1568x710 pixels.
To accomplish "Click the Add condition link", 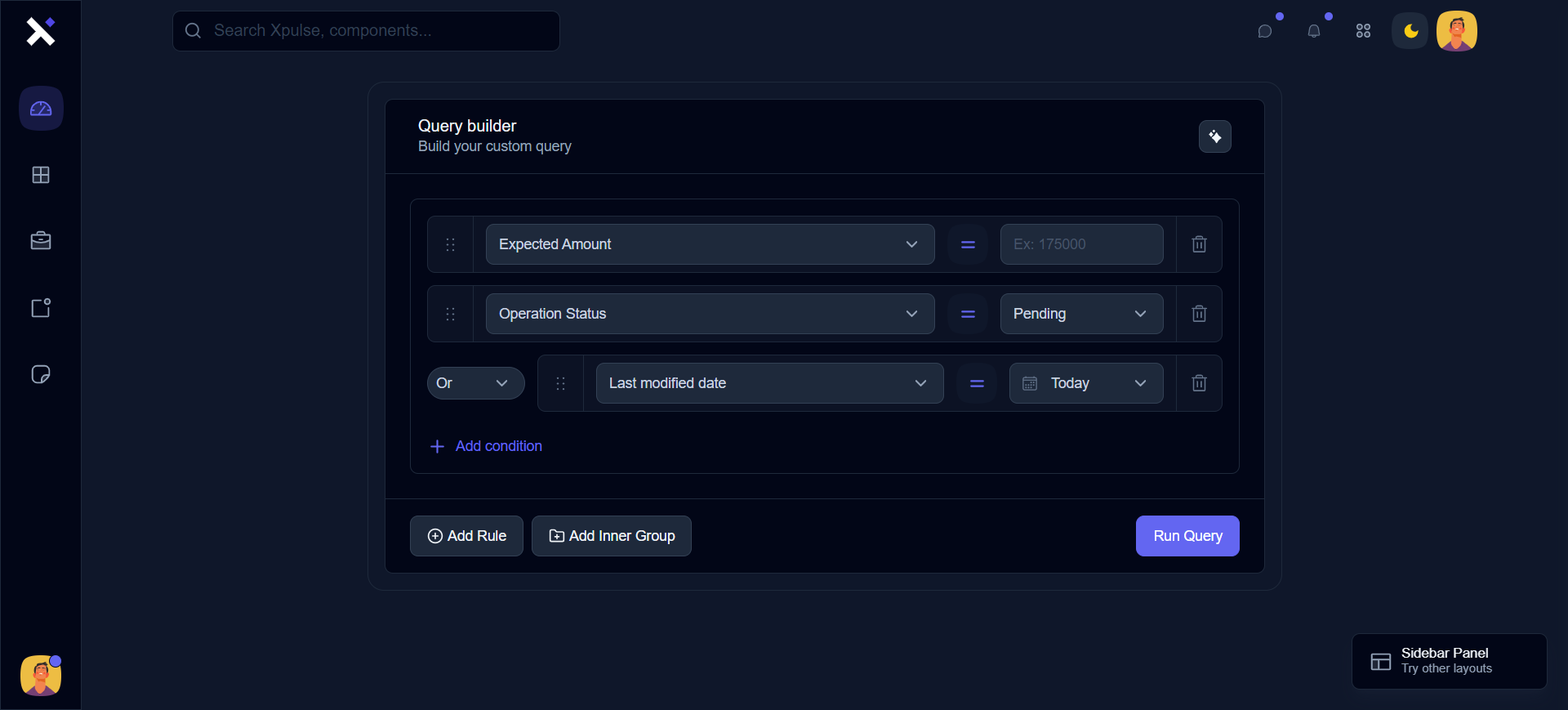I will 497,446.
